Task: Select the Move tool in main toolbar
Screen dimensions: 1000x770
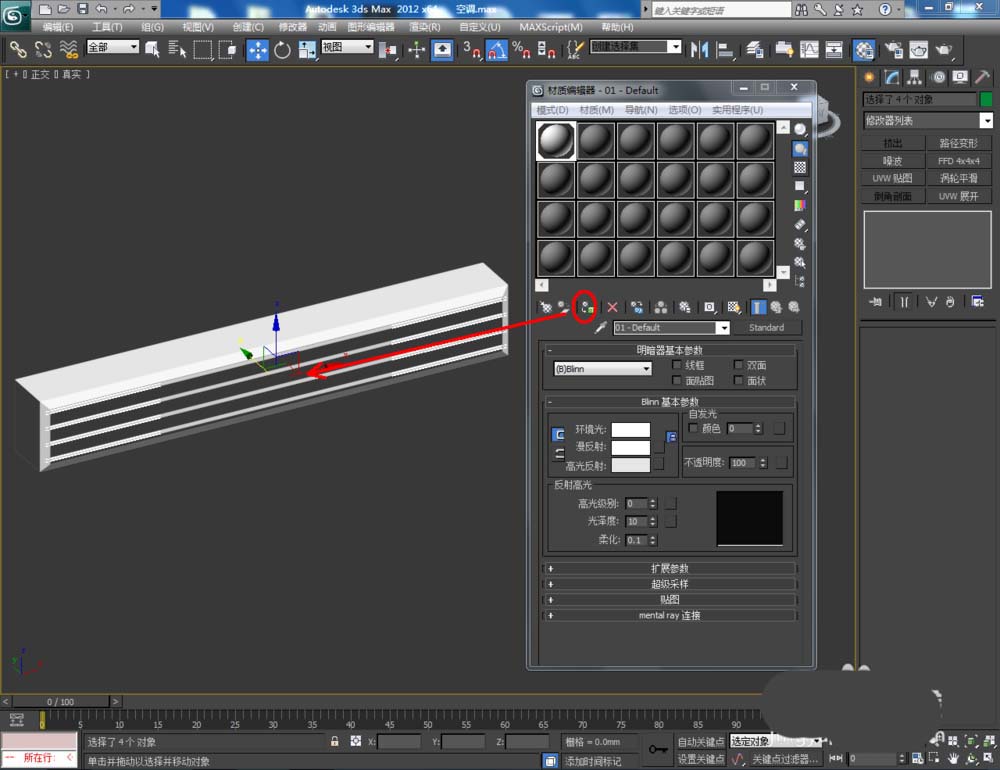Action: 258,50
